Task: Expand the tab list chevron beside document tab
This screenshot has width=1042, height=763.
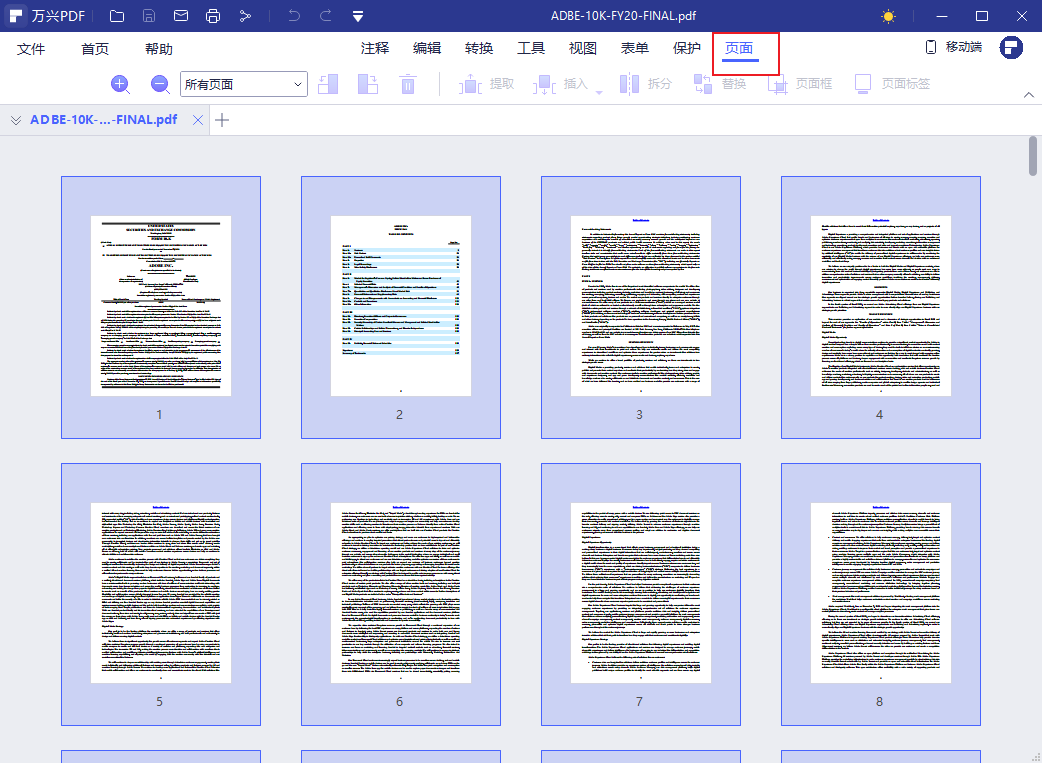Action: (16, 120)
